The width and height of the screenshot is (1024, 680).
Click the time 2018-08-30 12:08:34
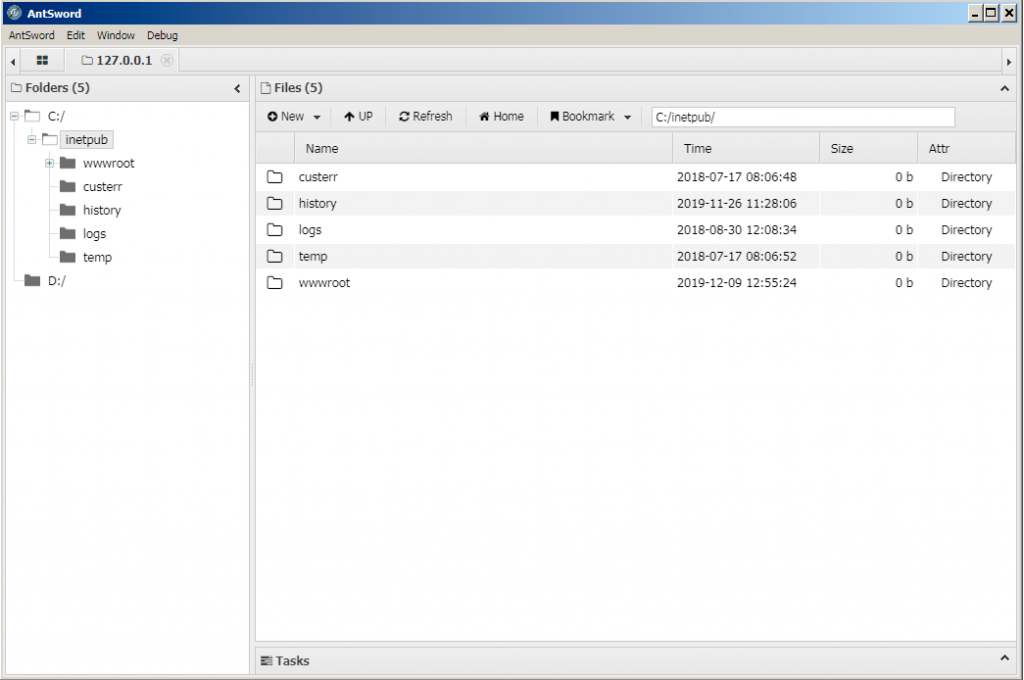click(x=737, y=230)
